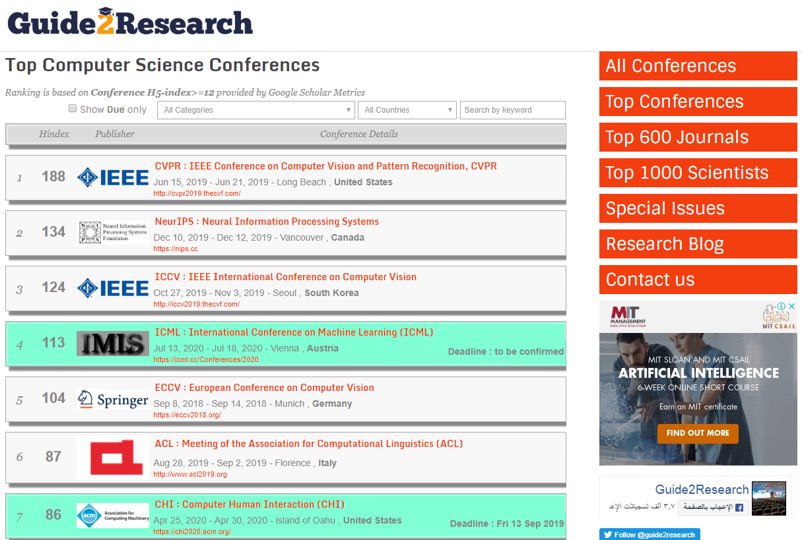The width and height of the screenshot is (802, 540).
Task: Open the Research Blog menu item
Action: (698, 244)
